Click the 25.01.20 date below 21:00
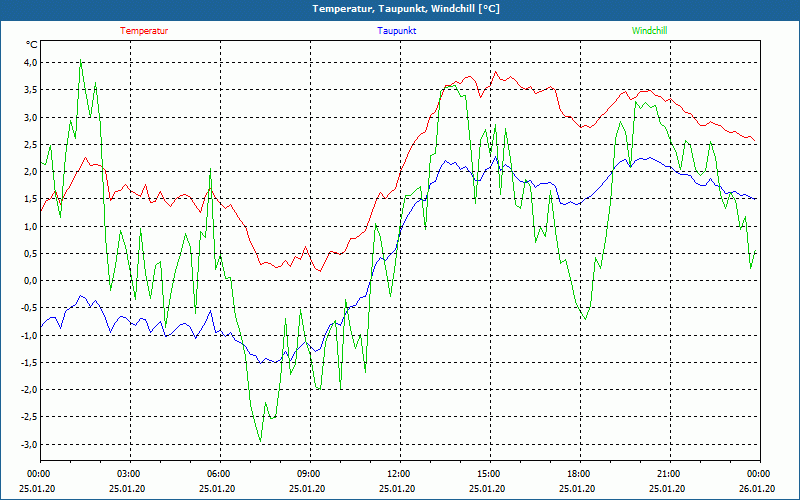The image size is (800, 500). 668,489
